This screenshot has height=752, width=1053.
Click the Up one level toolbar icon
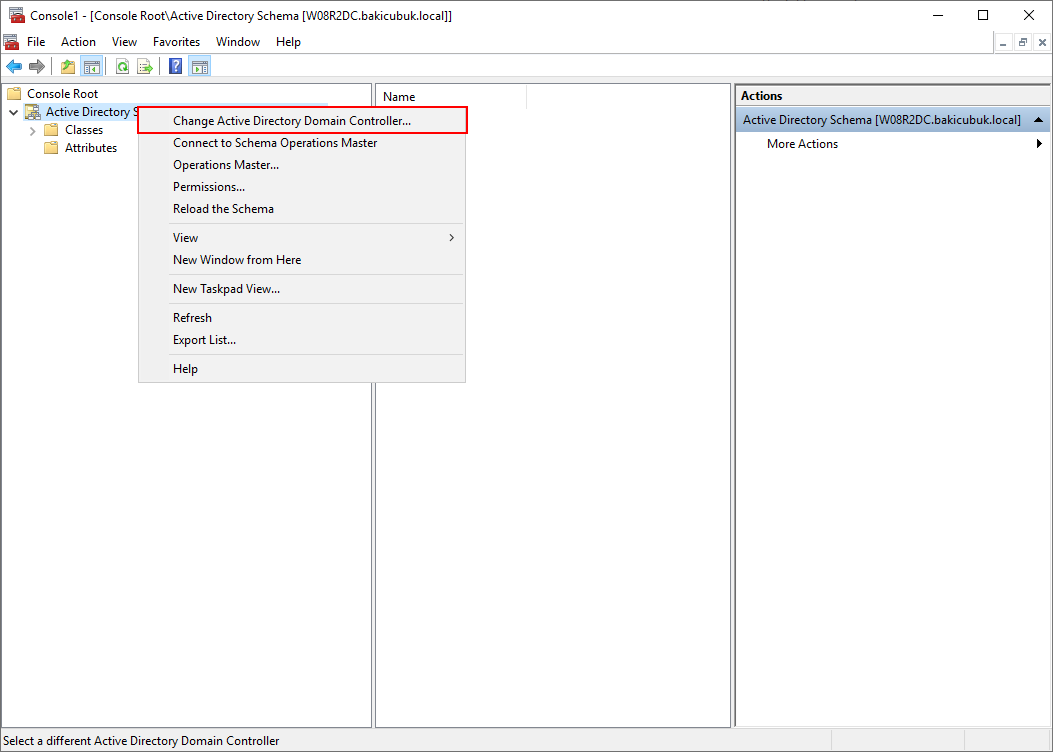[x=68, y=66]
